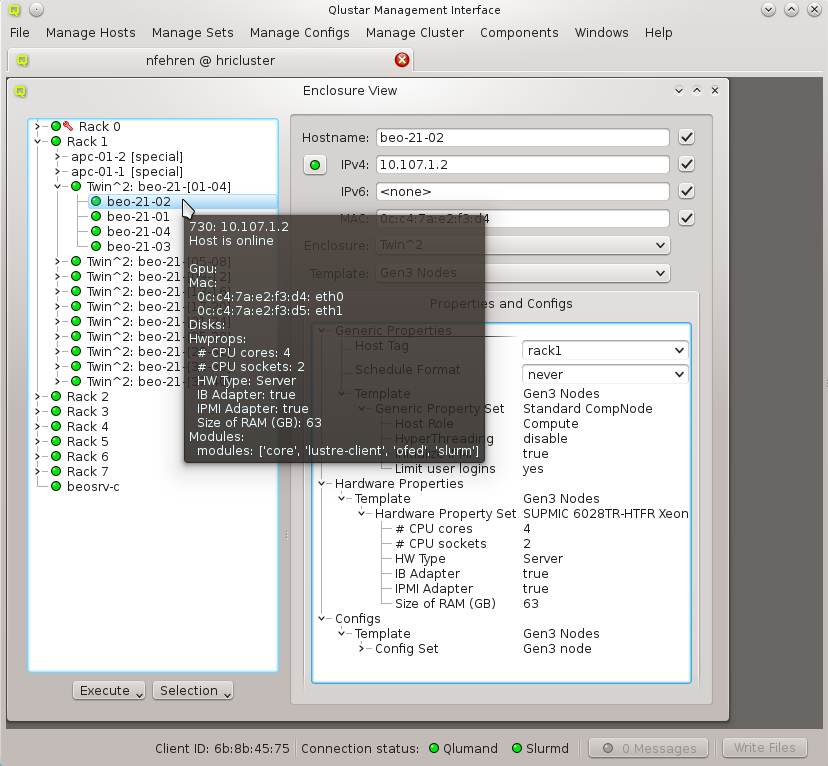This screenshot has width=828, height=766.
Task: Click the SUPMIC 6028TR-HTFR Xeon value
Action: [606, 514]
